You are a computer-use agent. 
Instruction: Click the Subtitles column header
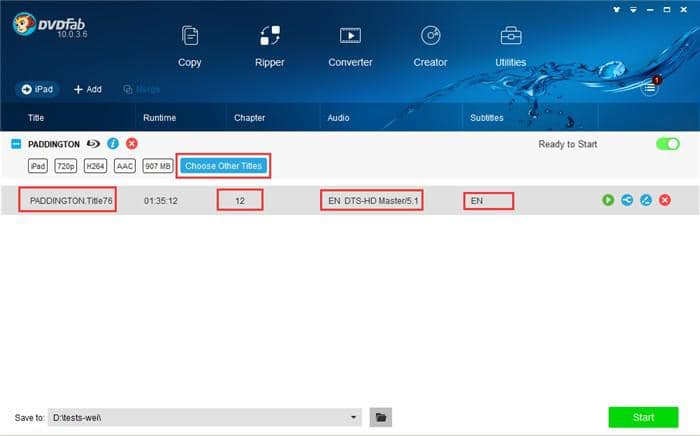pos(487,118)
